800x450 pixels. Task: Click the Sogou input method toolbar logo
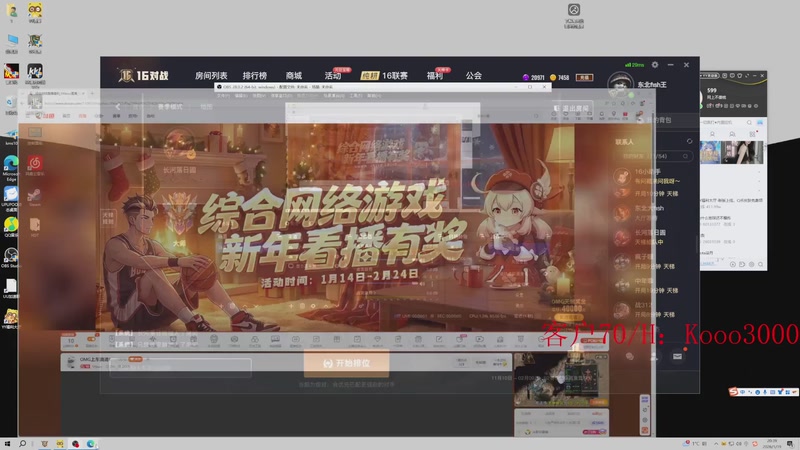click(733, 391)
